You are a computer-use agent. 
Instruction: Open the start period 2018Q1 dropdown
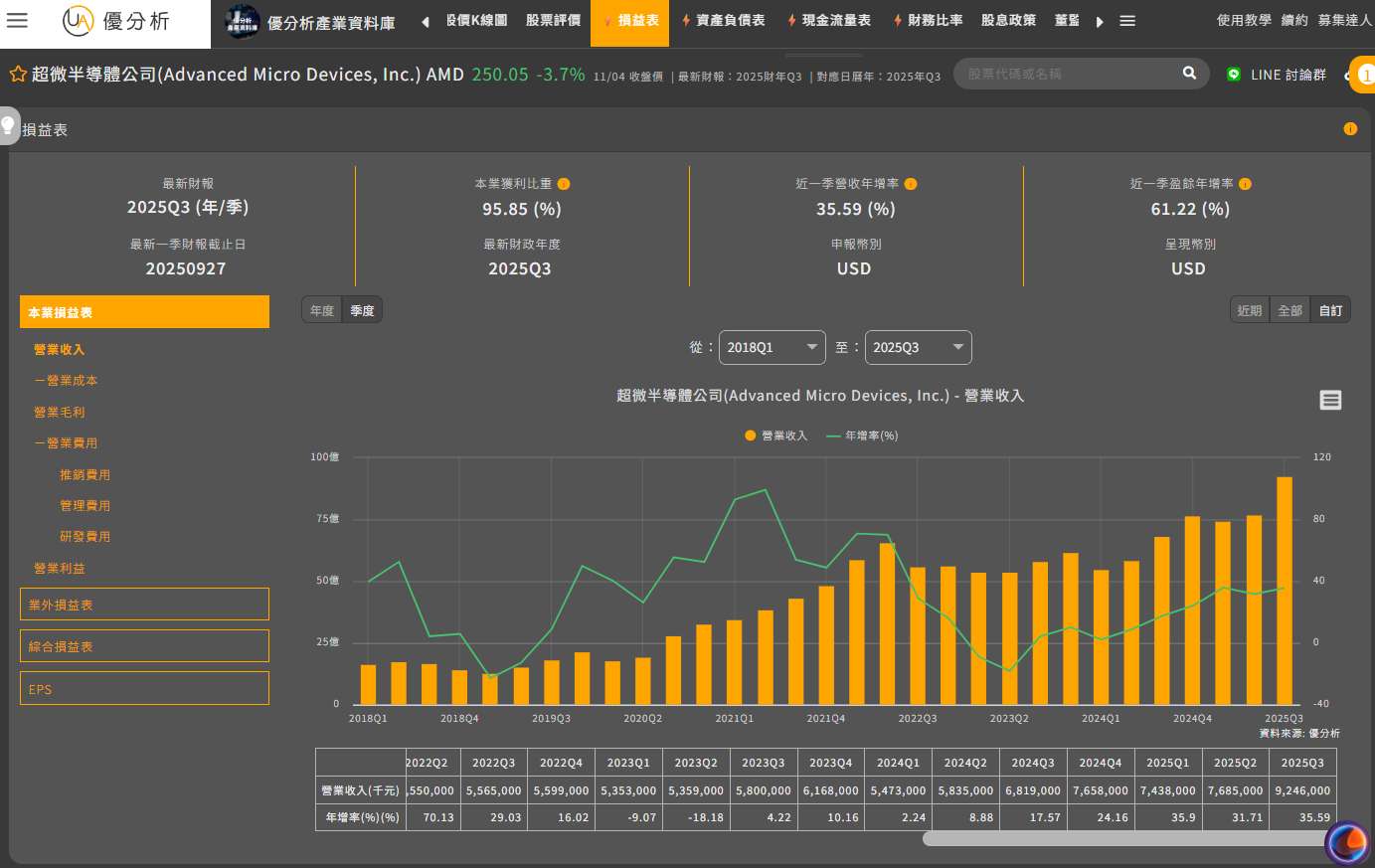tap(772, 348)
